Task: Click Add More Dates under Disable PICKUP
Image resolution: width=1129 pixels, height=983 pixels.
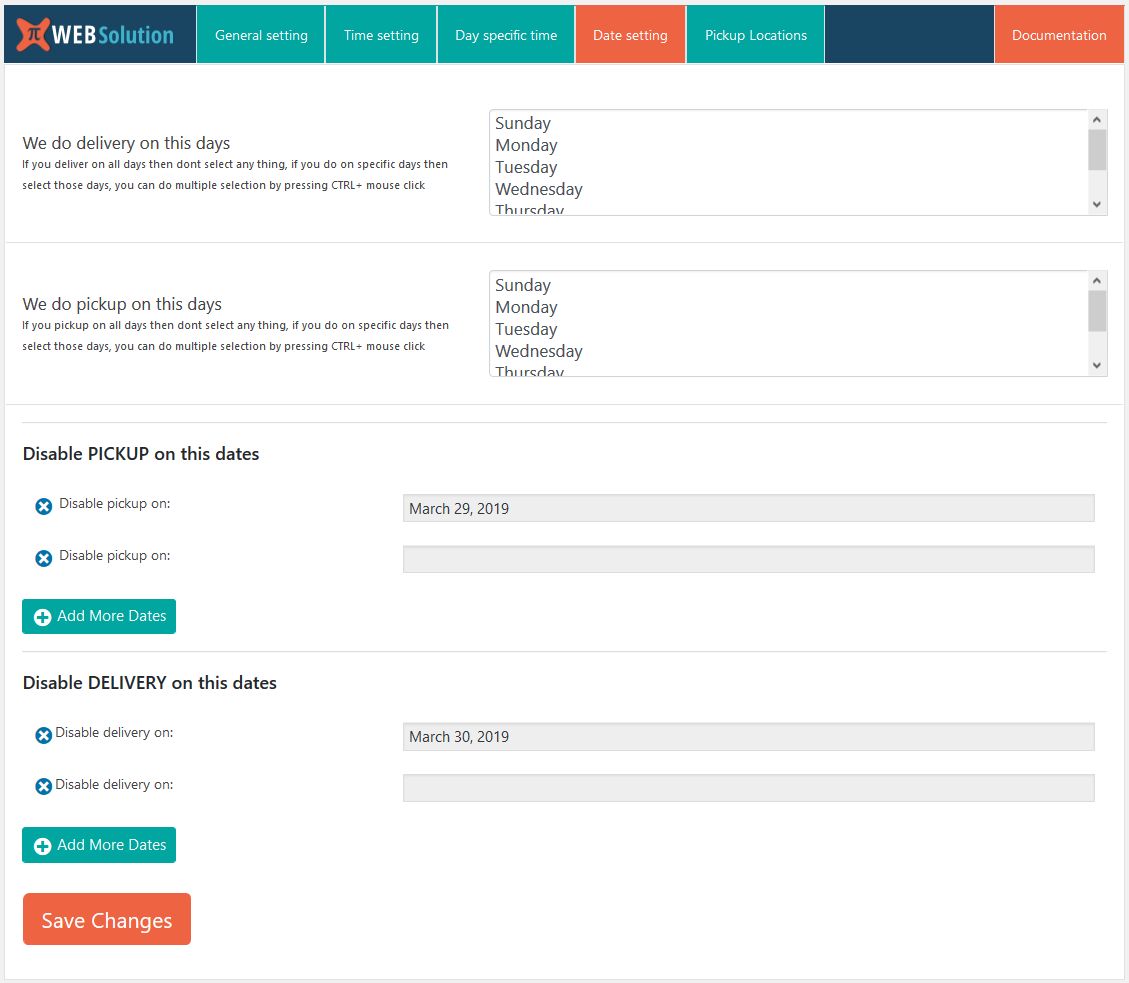Action: pos(99,616)
